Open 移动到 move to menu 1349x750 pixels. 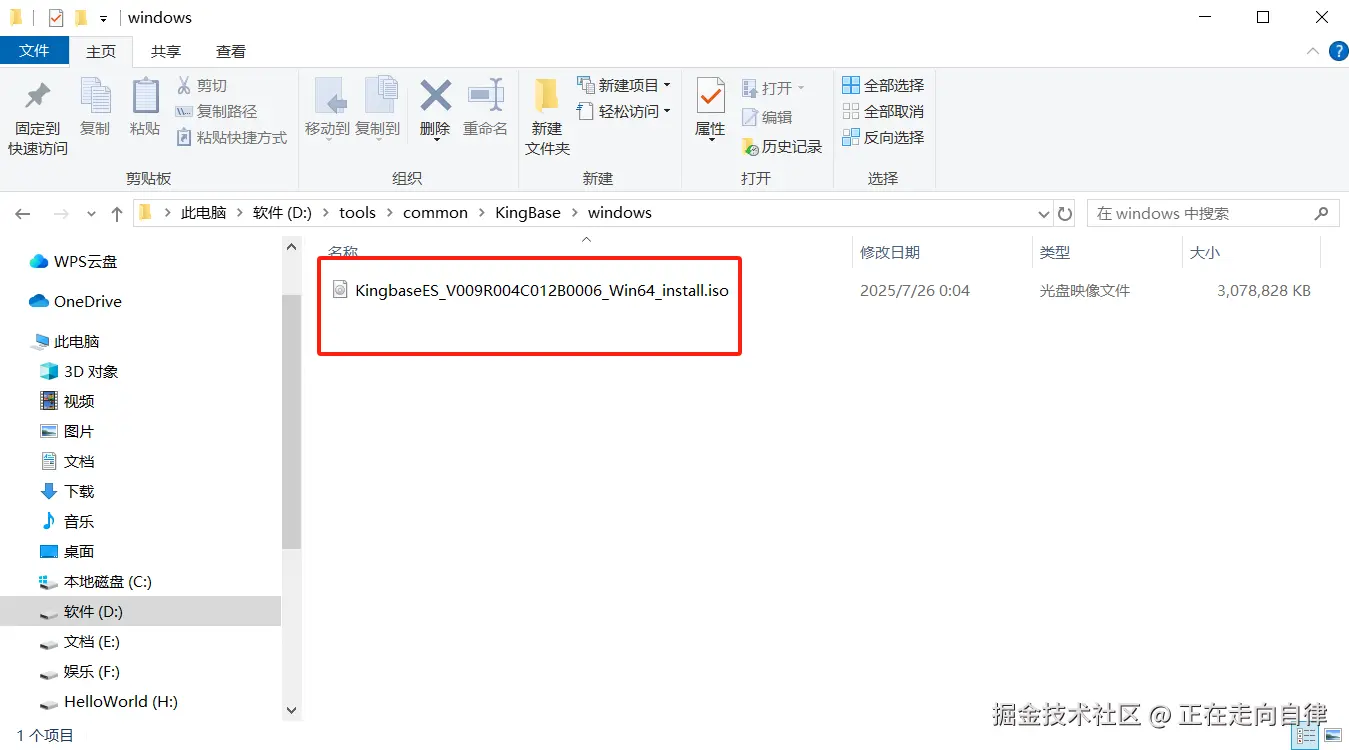tap(327, 110)
